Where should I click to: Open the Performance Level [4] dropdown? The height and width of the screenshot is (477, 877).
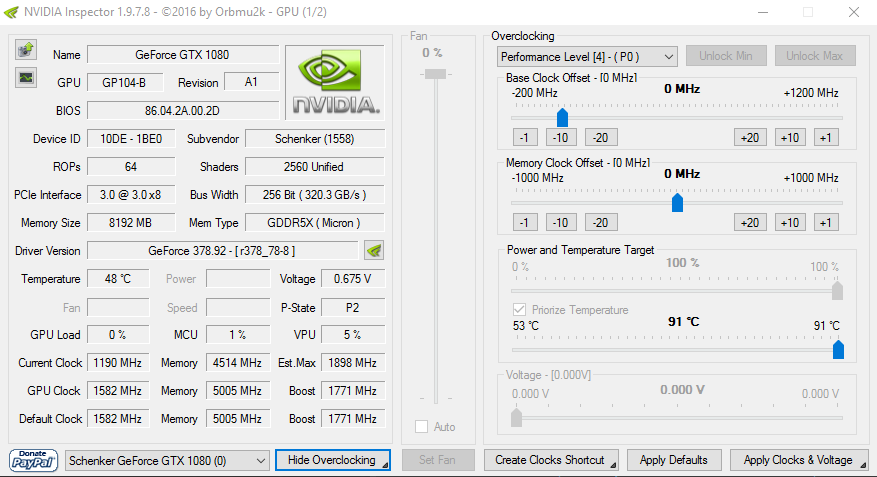click(587, 56)
